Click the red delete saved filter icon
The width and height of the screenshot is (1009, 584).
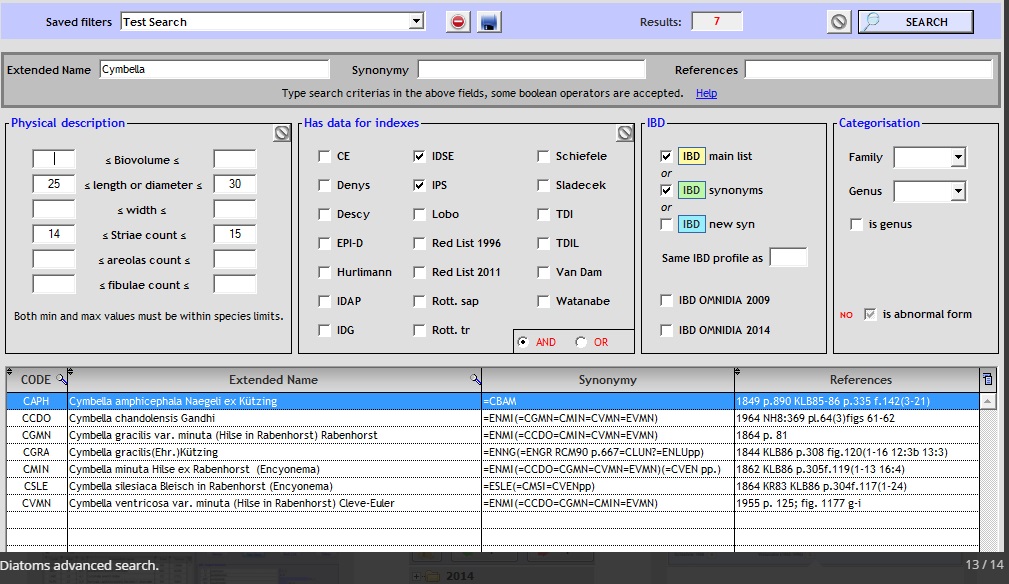pyautogui.click(x=458, y=22)
